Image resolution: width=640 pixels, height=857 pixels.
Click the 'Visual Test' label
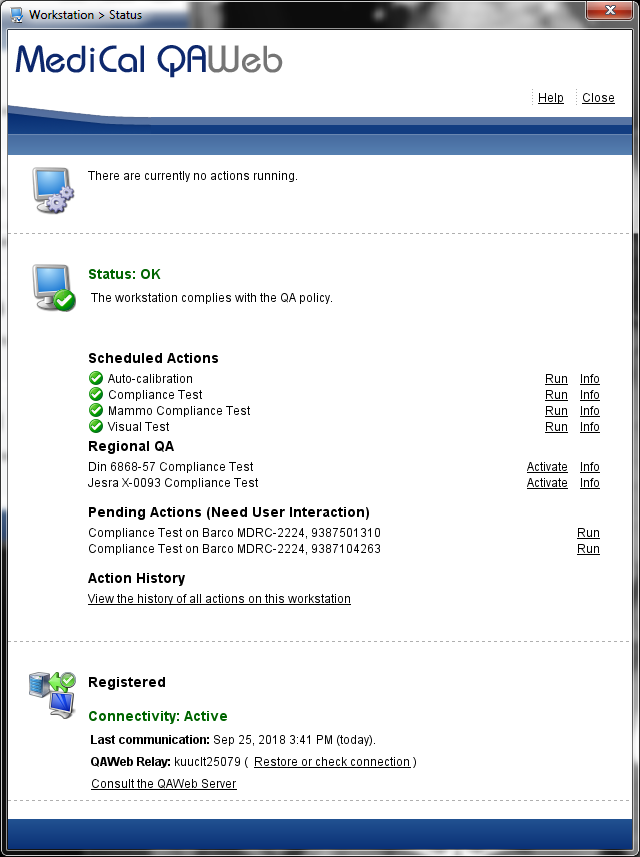tap(139, 426)
